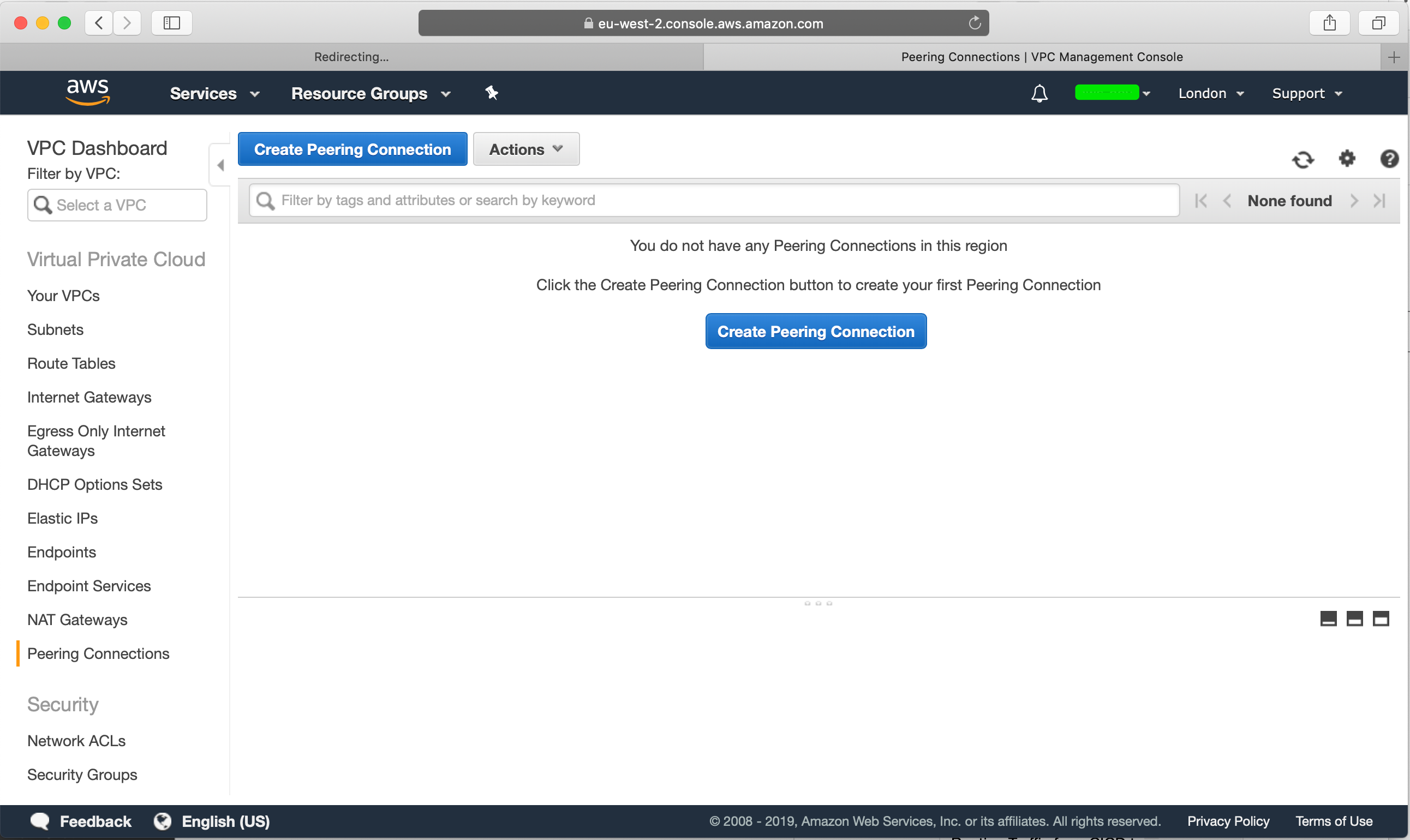Go to last page of results
This screenshot has height=840, width=1410.
pos(1379,200)
